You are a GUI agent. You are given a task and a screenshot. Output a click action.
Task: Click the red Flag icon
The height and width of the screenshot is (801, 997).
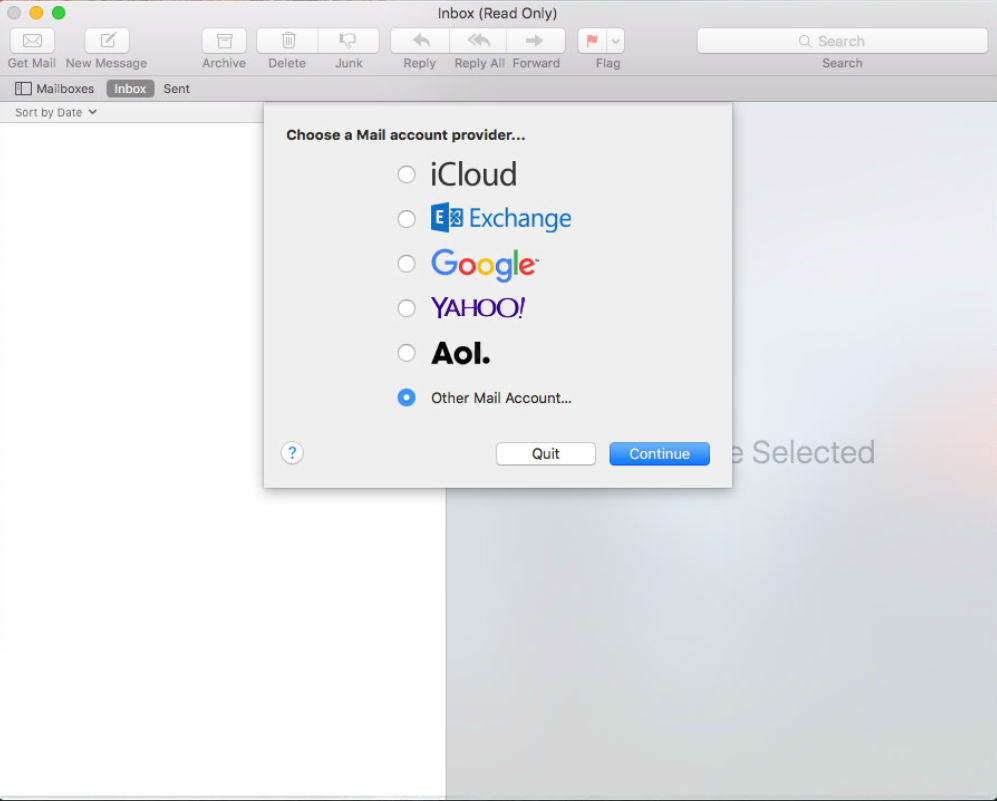592,41
